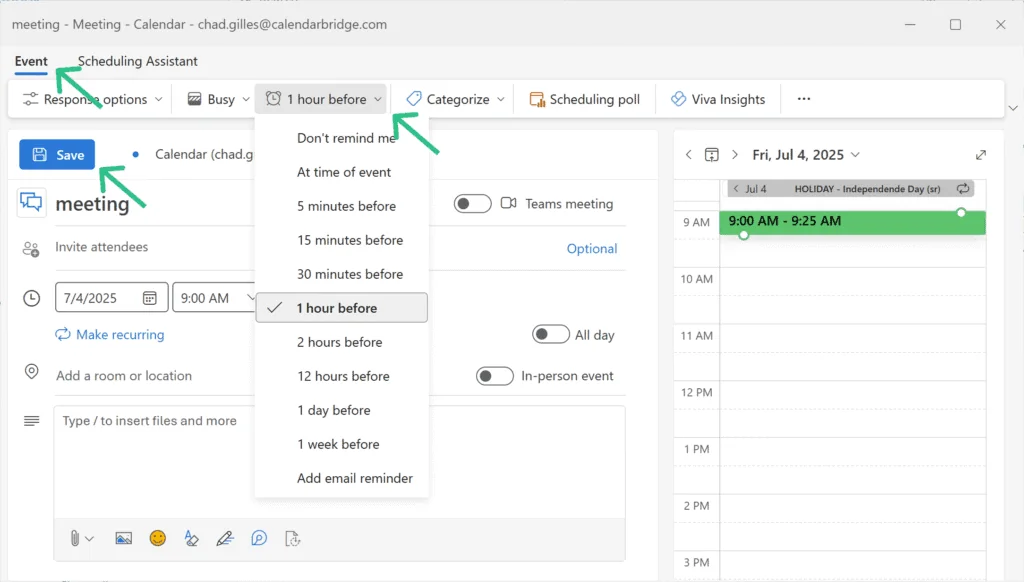Click the 7/4/2025 date field
The image size is (1024, 582).
[111, 298]
